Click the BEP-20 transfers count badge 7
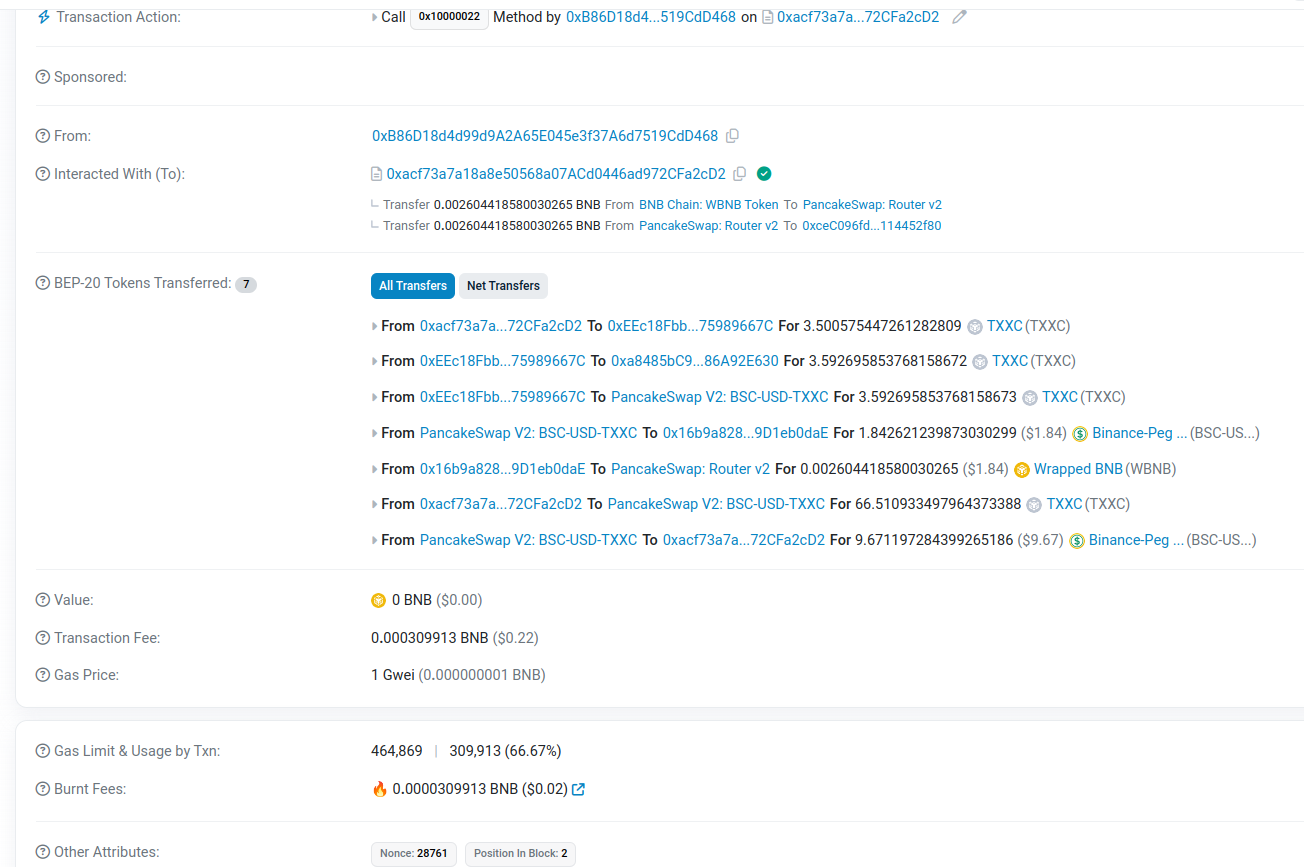The width and height of the screenshot is (1304, 867). [x=246, y=285]
